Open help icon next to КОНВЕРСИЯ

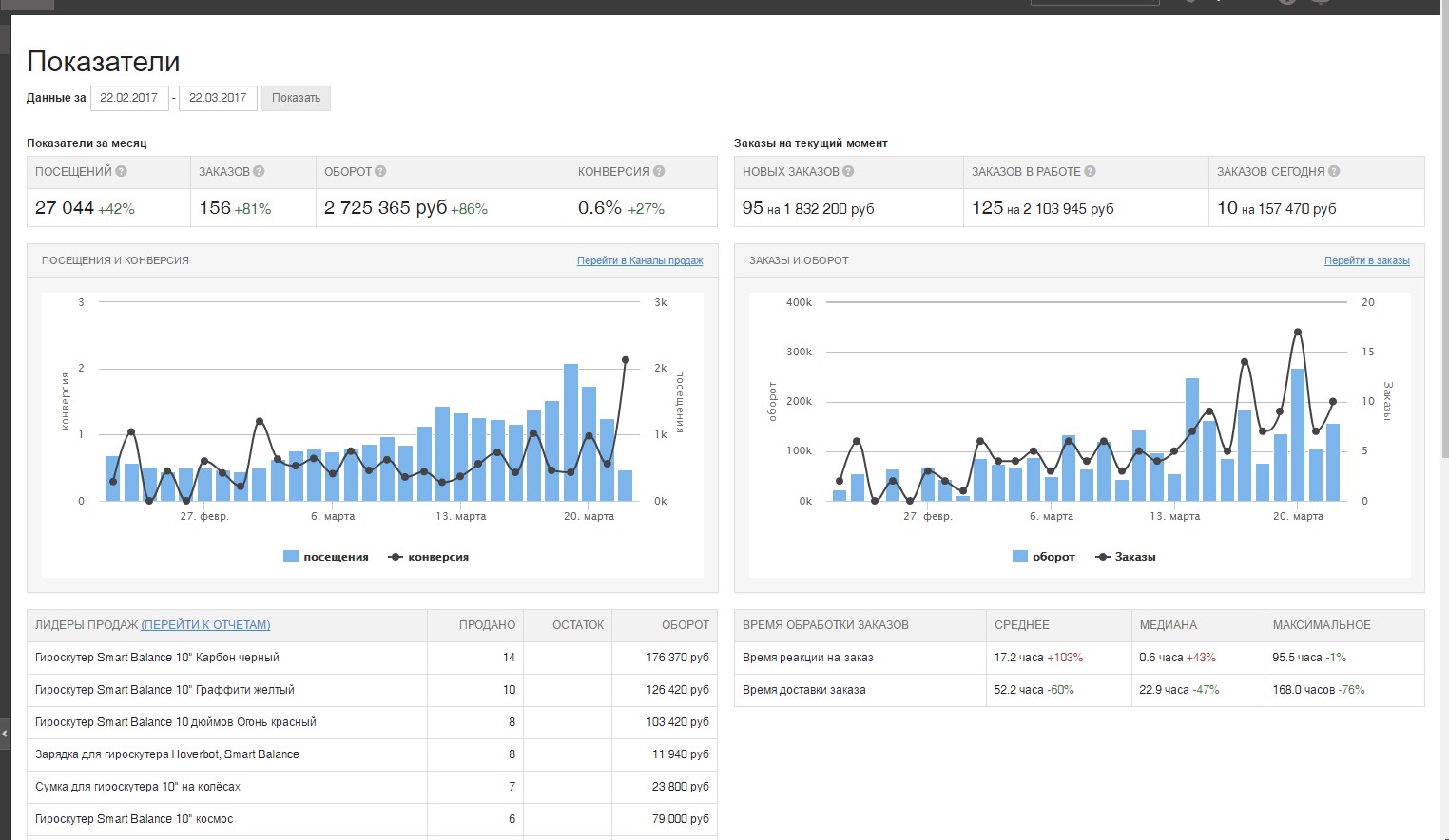pos(659,172)
